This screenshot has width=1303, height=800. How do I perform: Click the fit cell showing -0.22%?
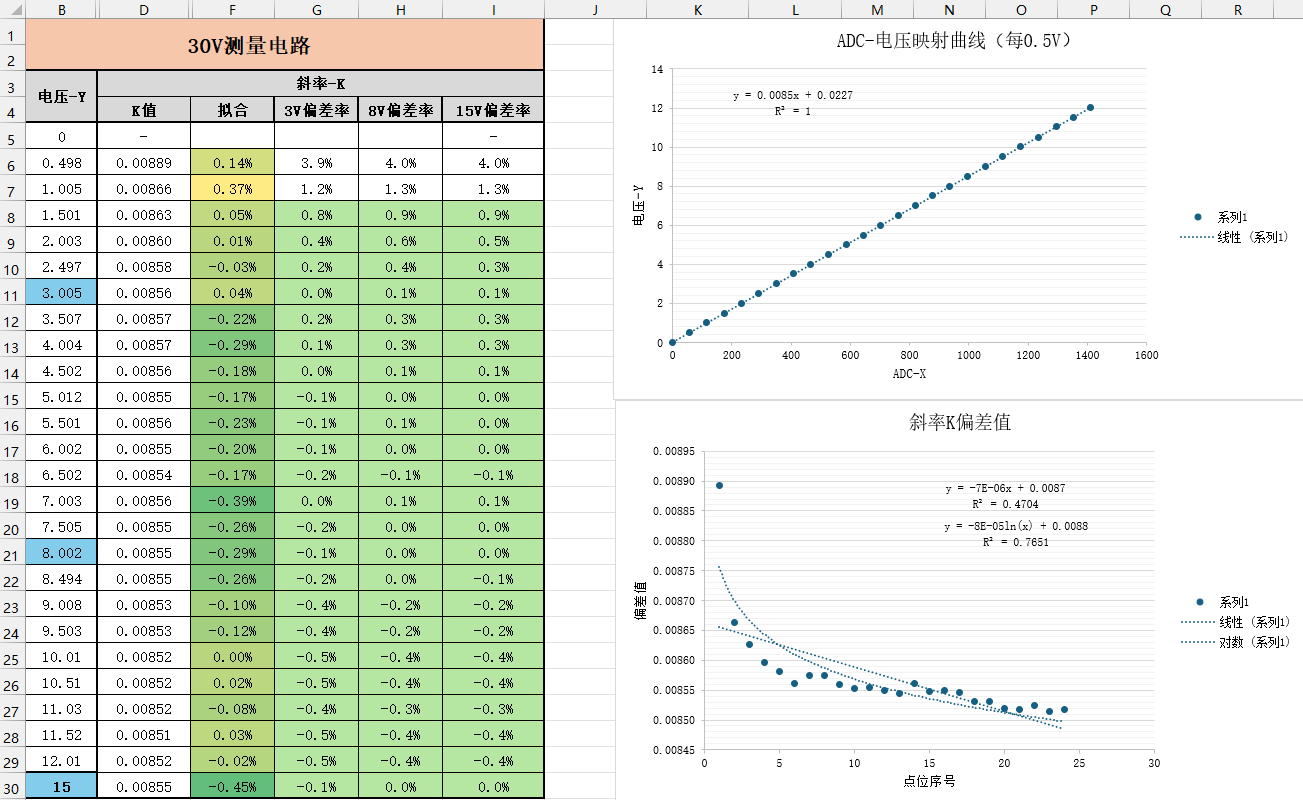tap(232, 319)
